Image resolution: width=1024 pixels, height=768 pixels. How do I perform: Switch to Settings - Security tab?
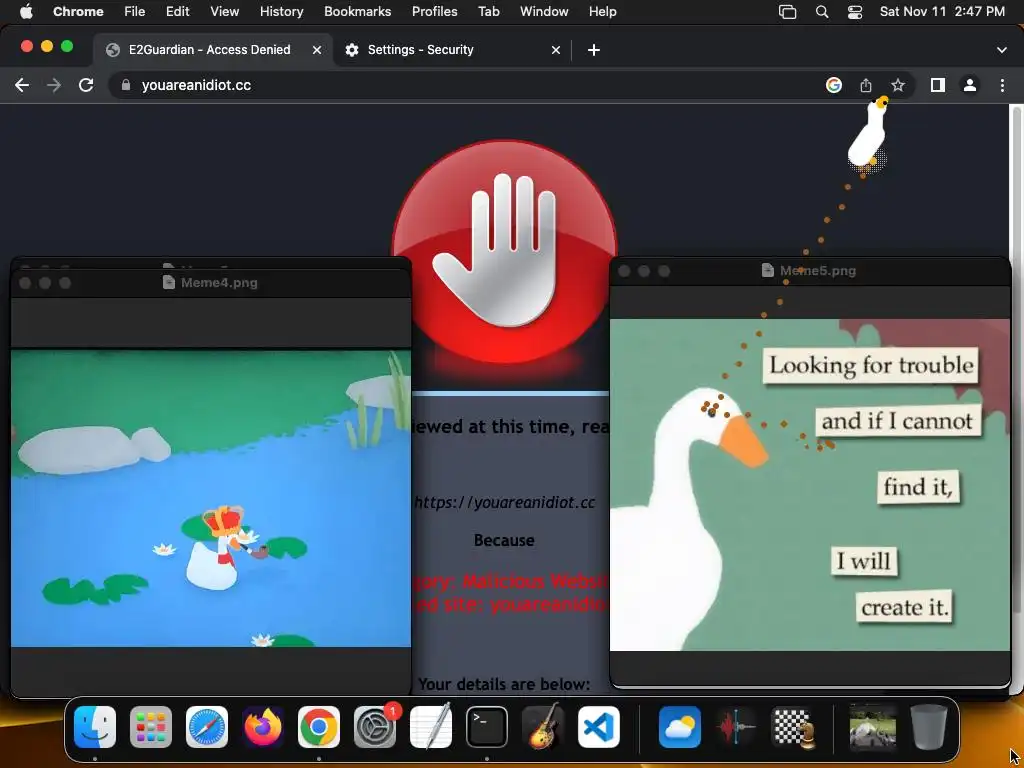pyautogui.click(x=451, y=50)
